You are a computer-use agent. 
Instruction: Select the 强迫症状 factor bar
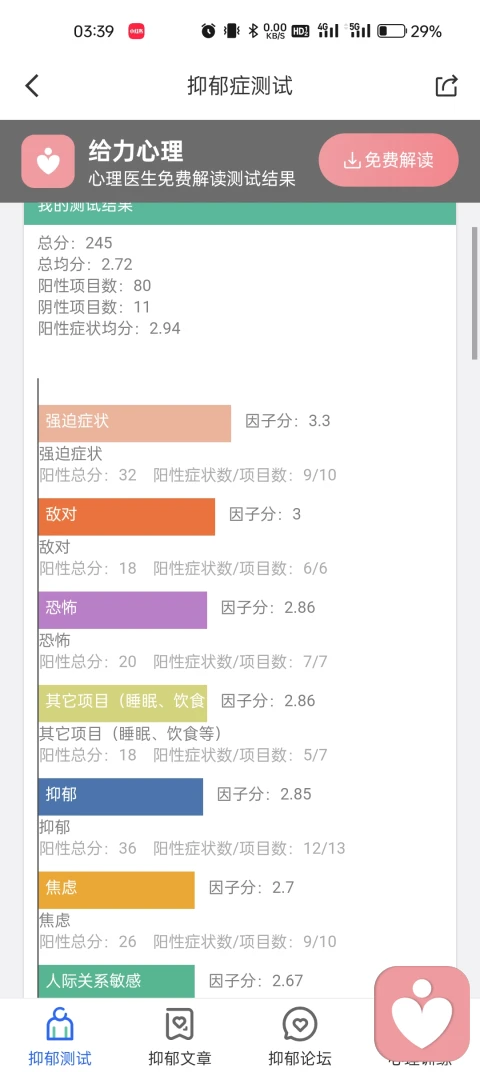coord(135,423)
